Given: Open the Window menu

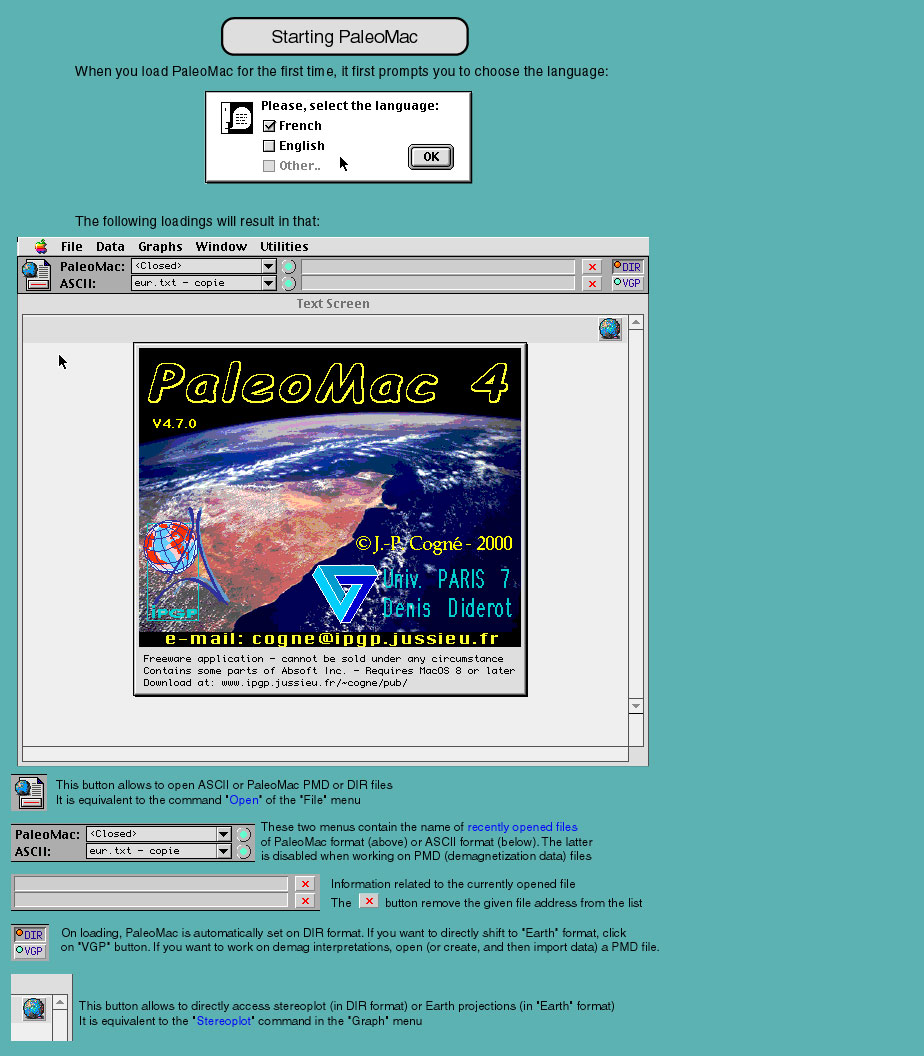Looking at the screenshot, I should pyautogui.click(x=221, y=246).
